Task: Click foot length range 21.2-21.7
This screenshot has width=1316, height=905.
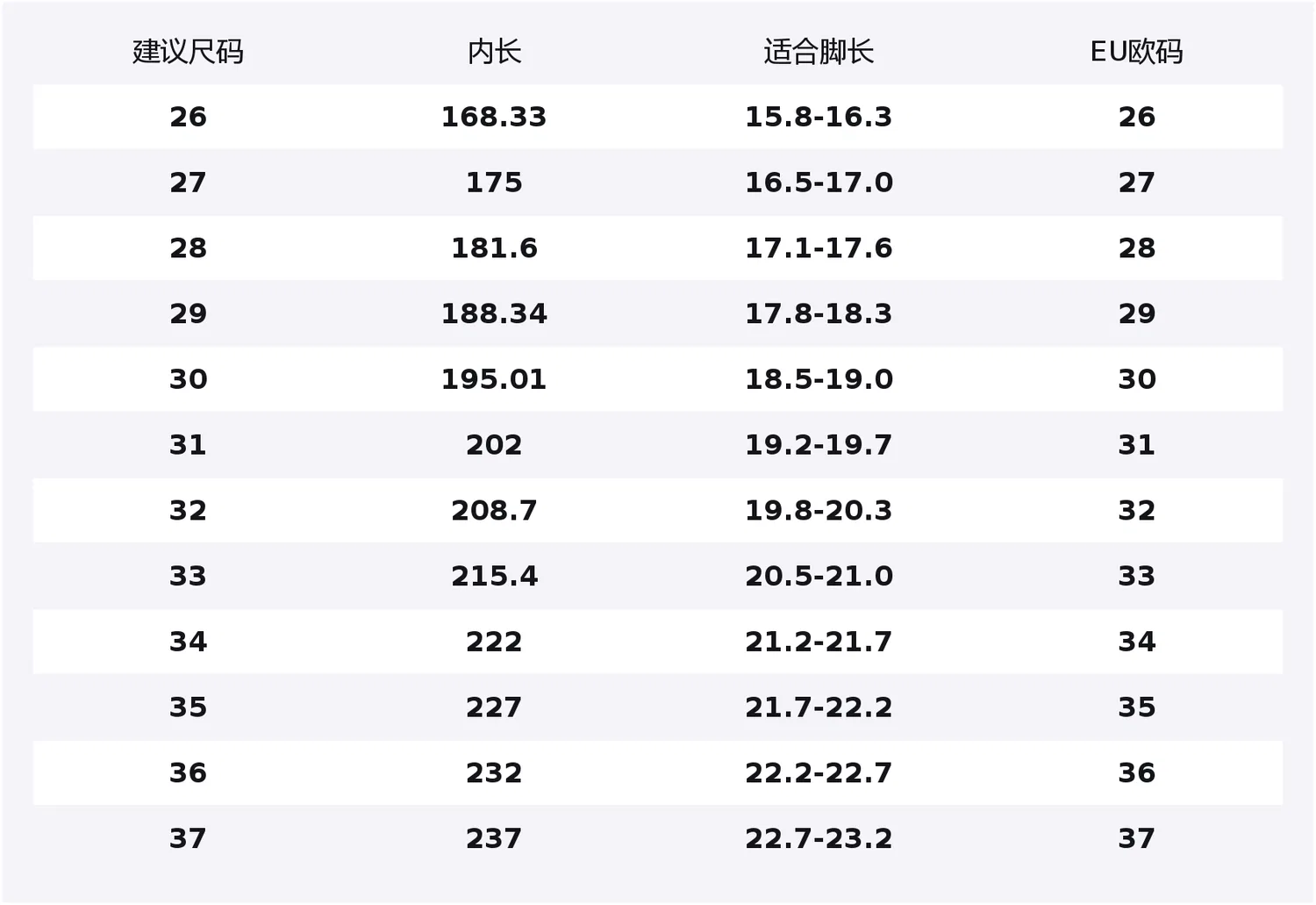Action: click(x=819, y=642)
